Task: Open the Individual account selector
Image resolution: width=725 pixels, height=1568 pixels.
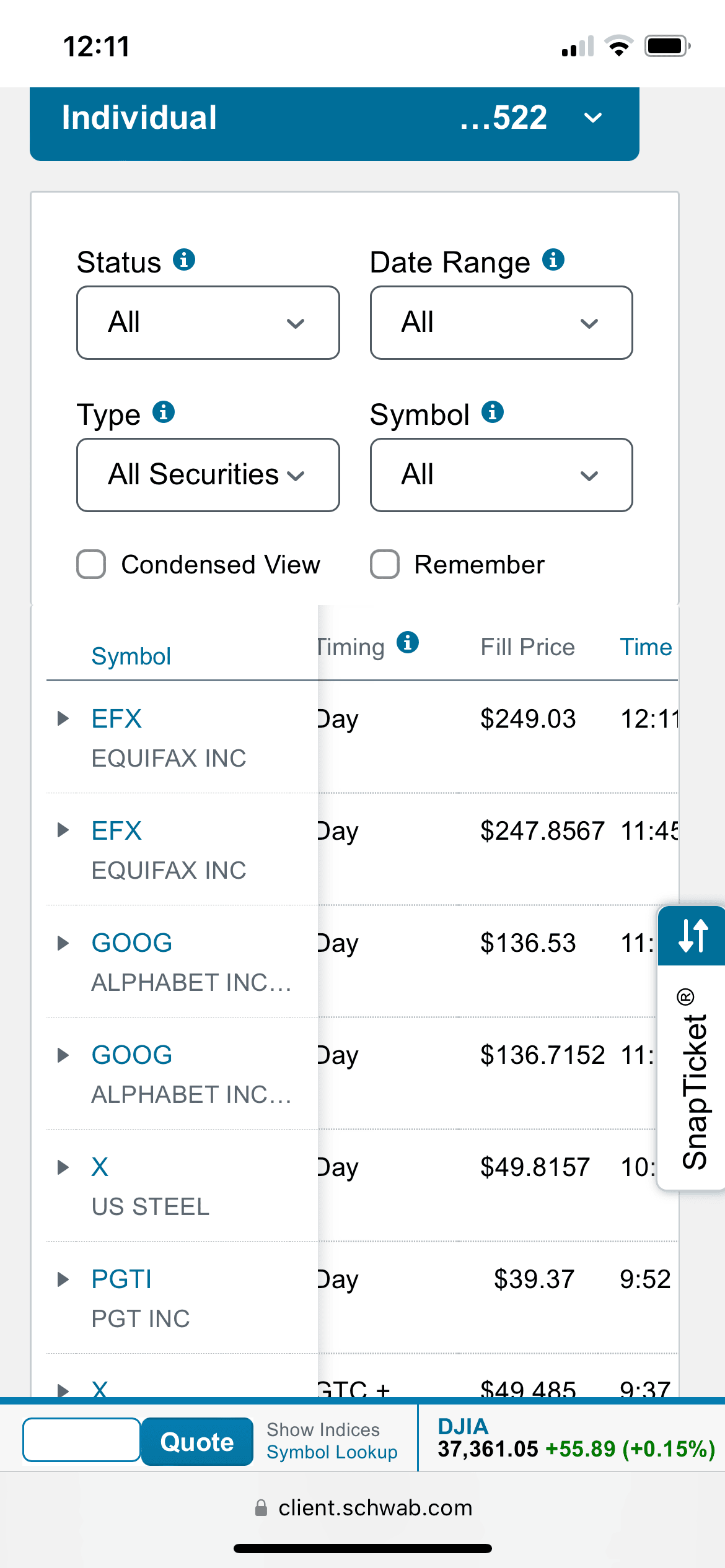Action: pyautogui.click(x=335, y=118)
